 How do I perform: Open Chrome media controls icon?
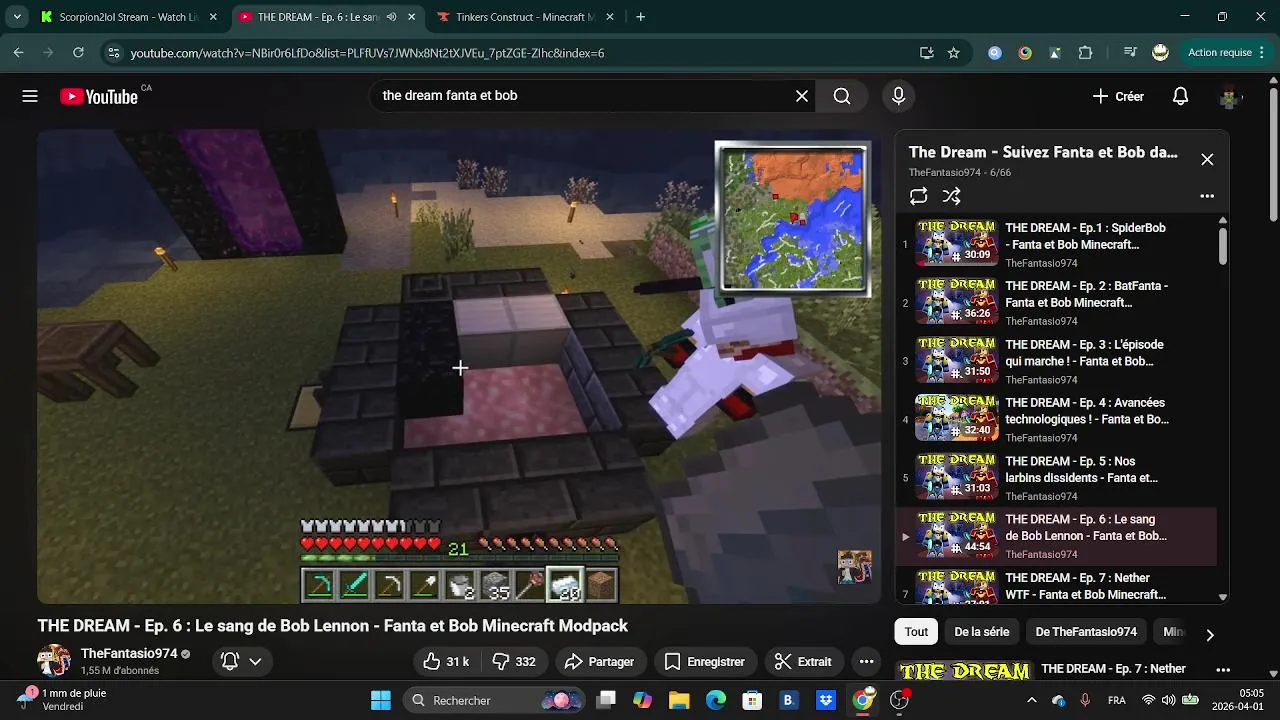[x=1130, y=53]
